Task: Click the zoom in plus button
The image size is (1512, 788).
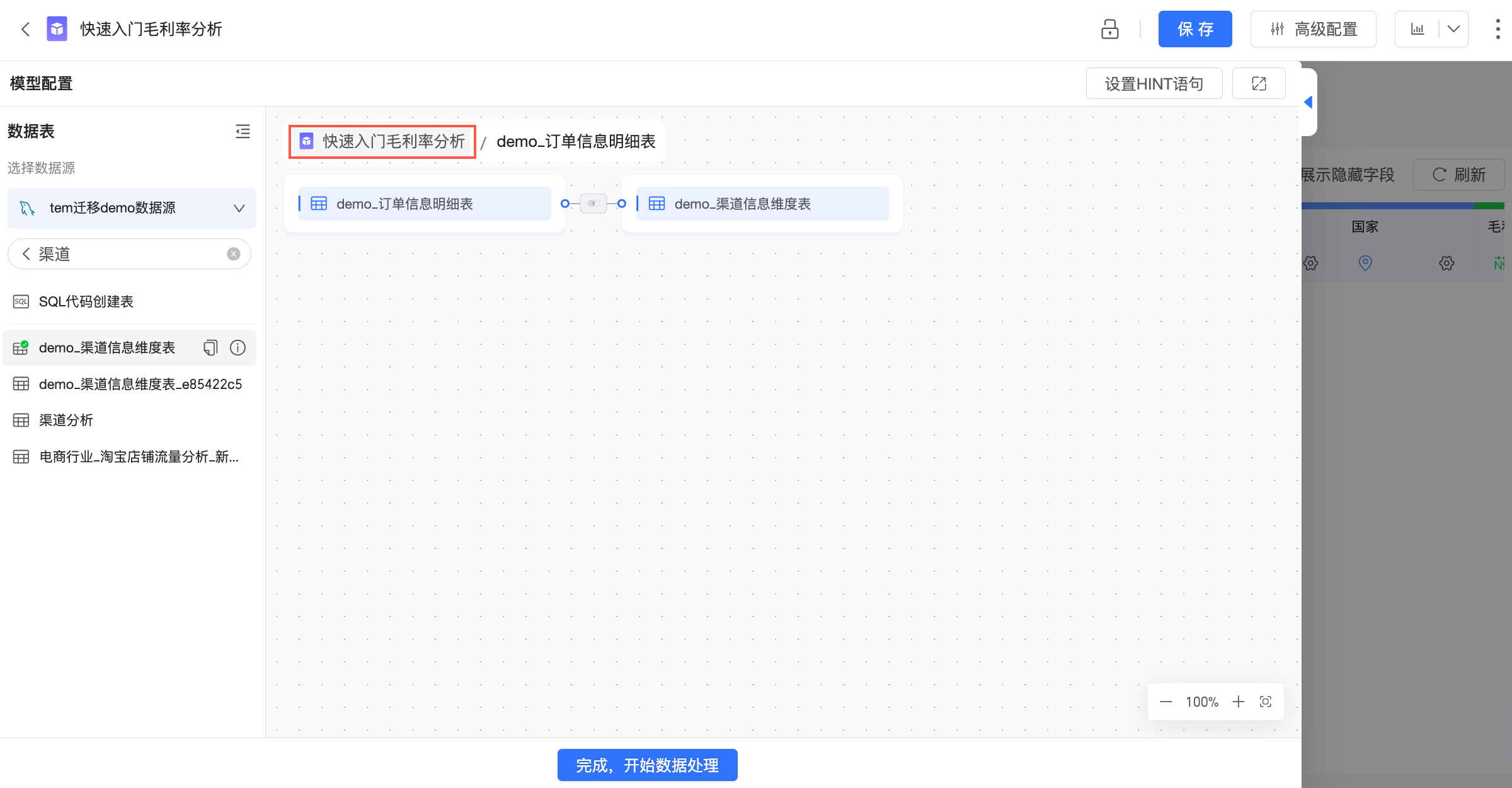Action: click(1238, 702)
